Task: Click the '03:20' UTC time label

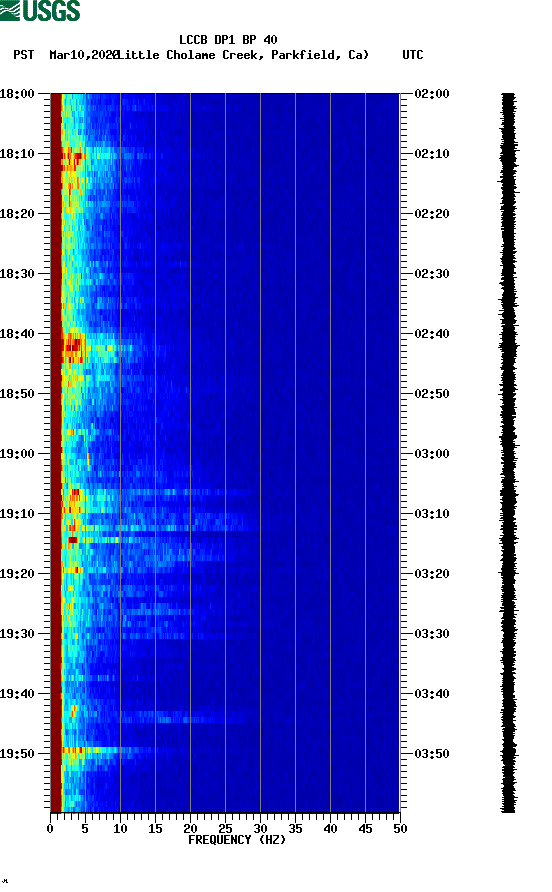Action: click(432, 574)
